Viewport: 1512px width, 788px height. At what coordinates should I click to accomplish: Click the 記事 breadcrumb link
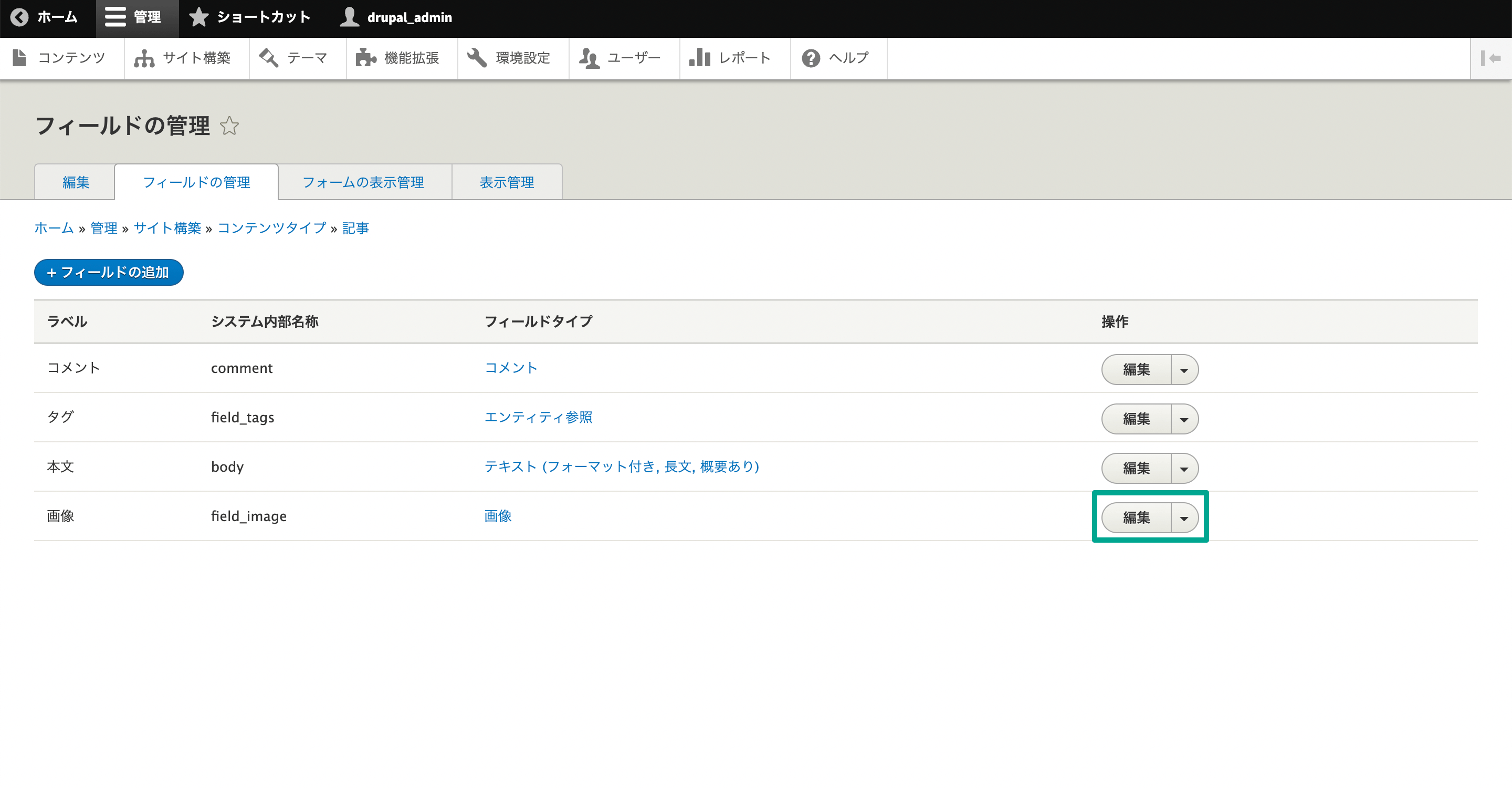(x=356, y=228)
